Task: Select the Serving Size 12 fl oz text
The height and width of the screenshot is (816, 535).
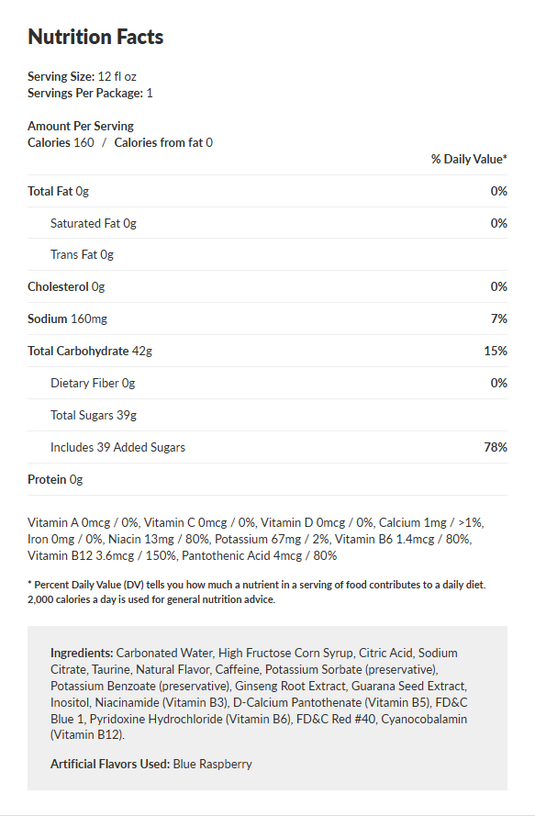Action: click(82, 76)
